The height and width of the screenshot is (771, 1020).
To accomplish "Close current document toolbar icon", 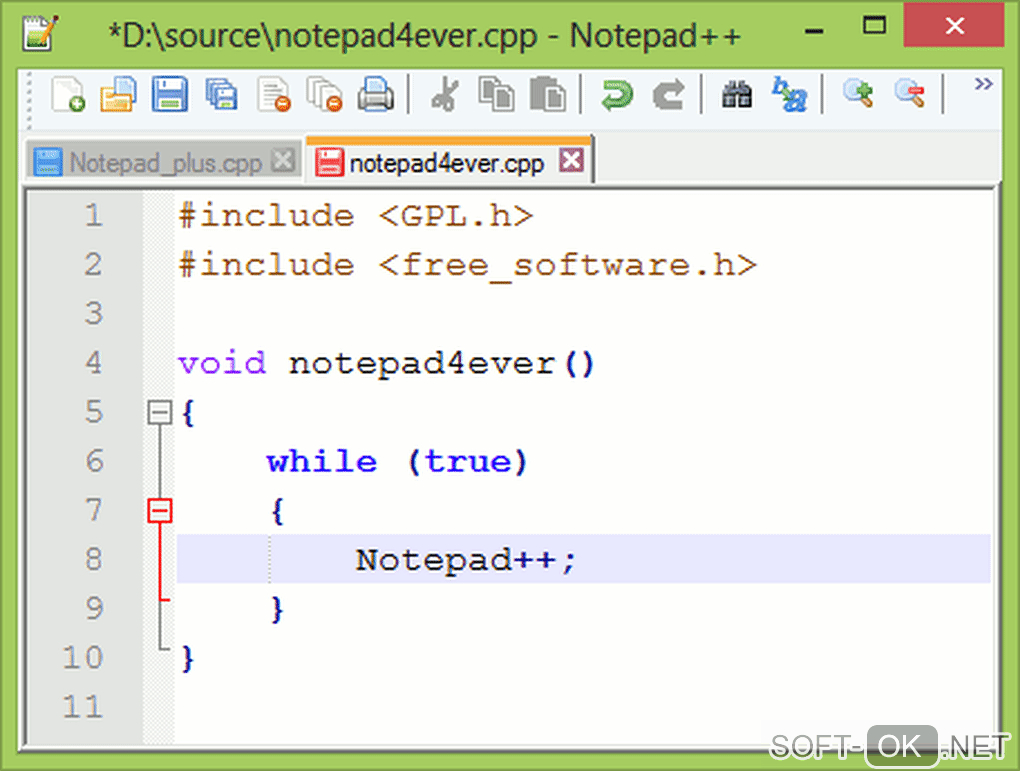I will [273, 95].
